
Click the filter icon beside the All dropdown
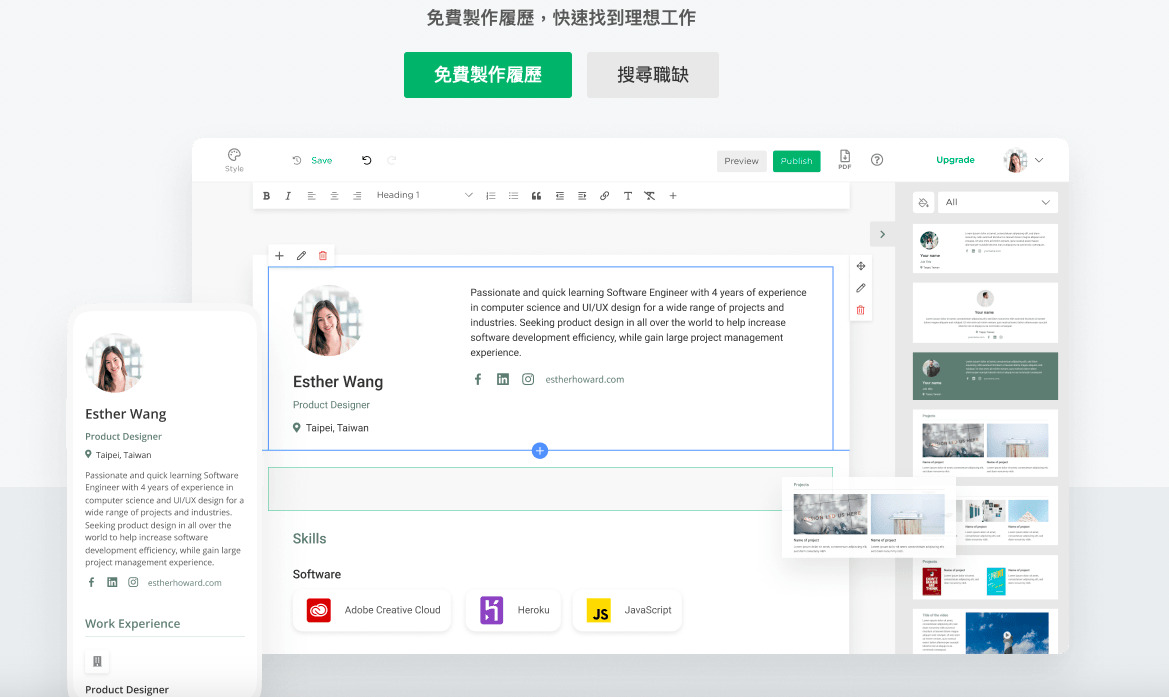click(924, 203)
